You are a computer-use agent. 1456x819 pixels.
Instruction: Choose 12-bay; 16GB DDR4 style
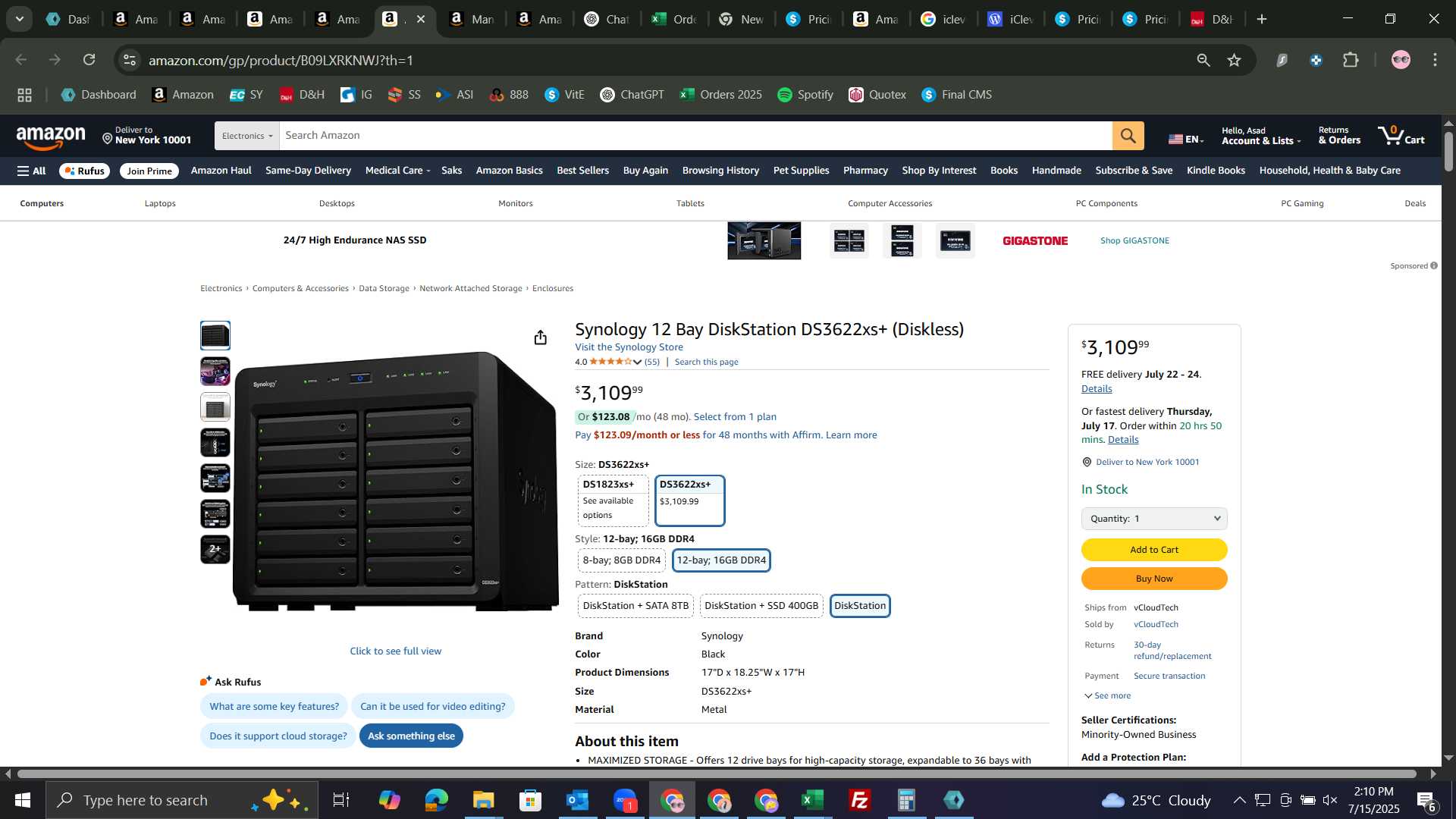(x=721, y=560)
